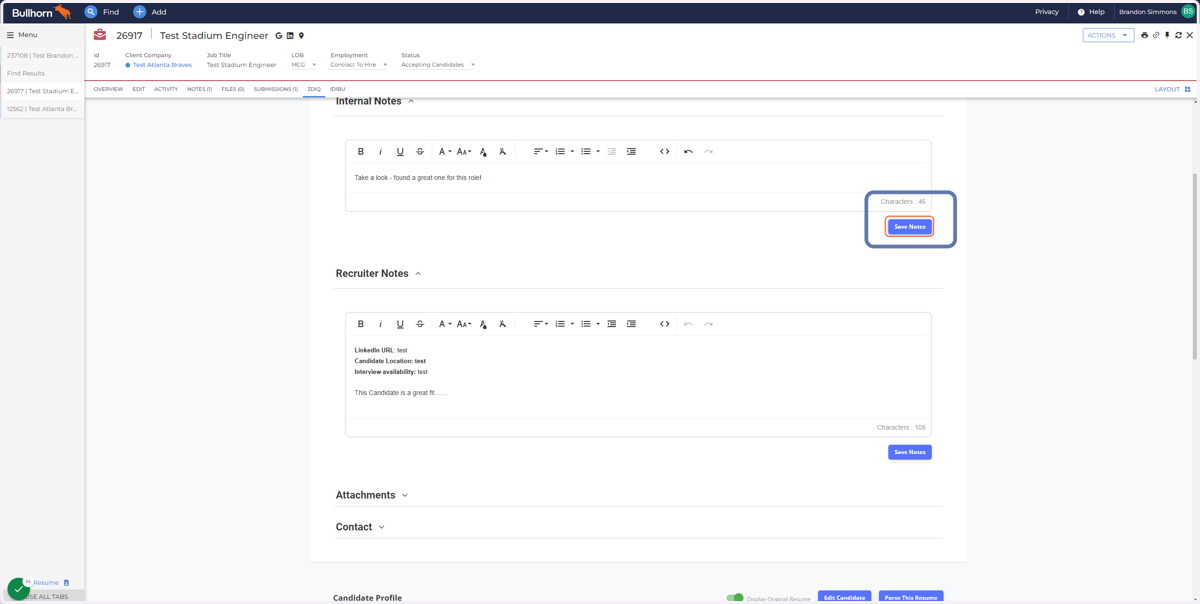Toggle italic in Recruiter Notes editor
This screenshot has width=1200, height=604.
point(380,324)
